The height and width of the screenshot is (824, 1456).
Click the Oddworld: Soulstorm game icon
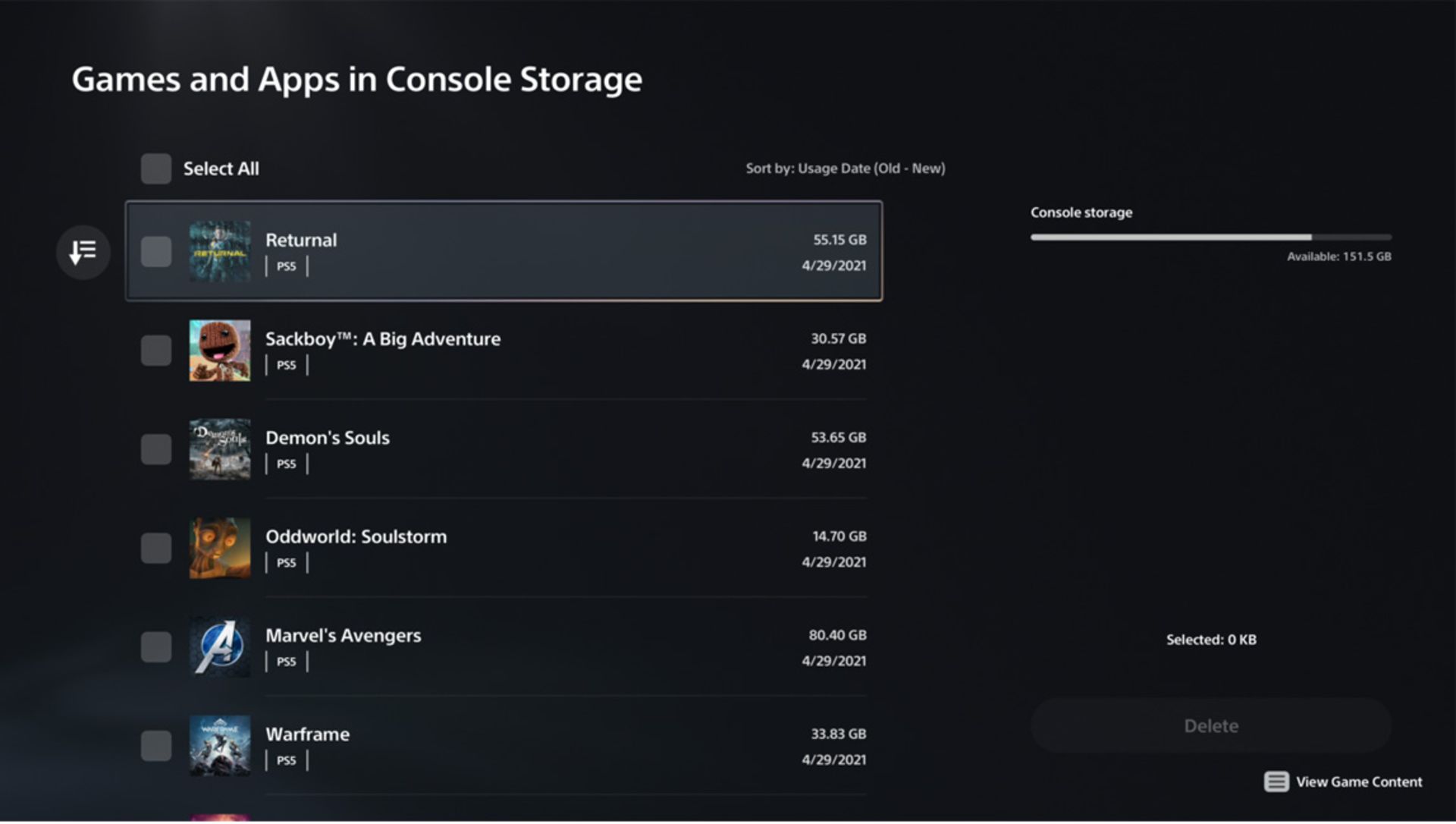pos(220,548)
